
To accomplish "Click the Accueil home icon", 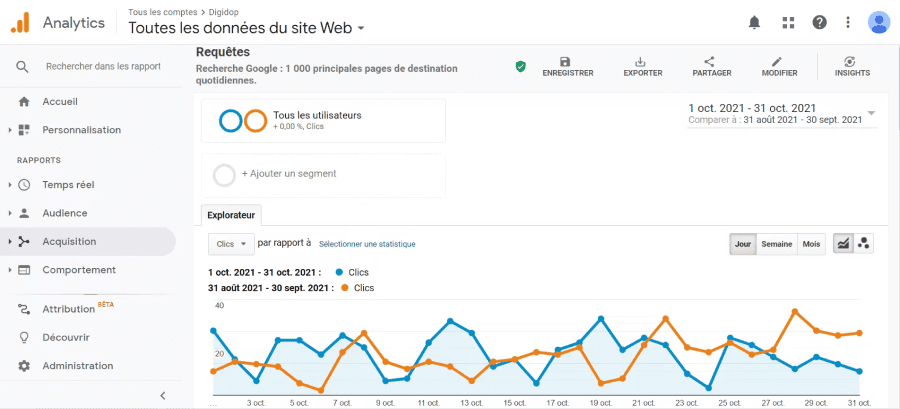I will (24, 102).
